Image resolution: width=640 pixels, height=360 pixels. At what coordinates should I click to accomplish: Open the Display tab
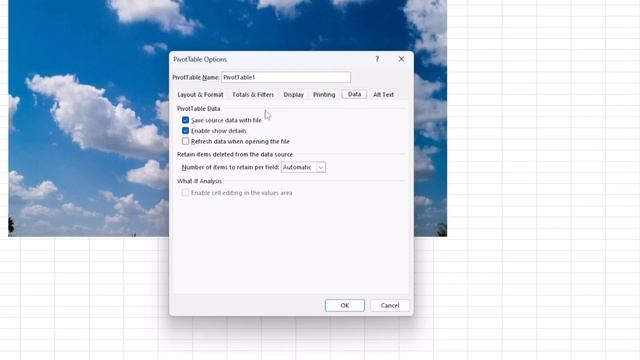(x=293, y=95)
